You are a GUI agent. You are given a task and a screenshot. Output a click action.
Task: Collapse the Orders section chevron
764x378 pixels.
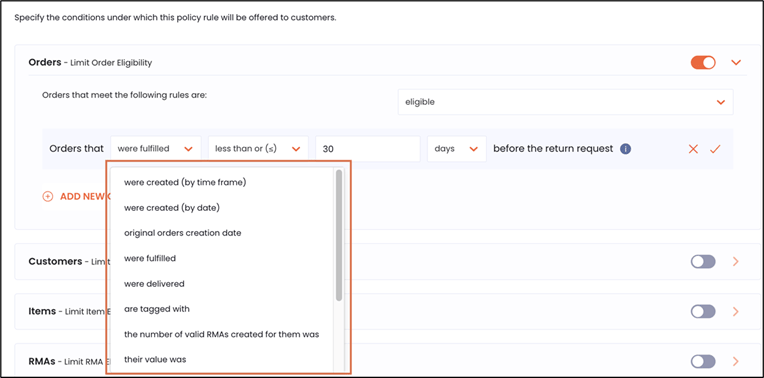tap(736, 62)
